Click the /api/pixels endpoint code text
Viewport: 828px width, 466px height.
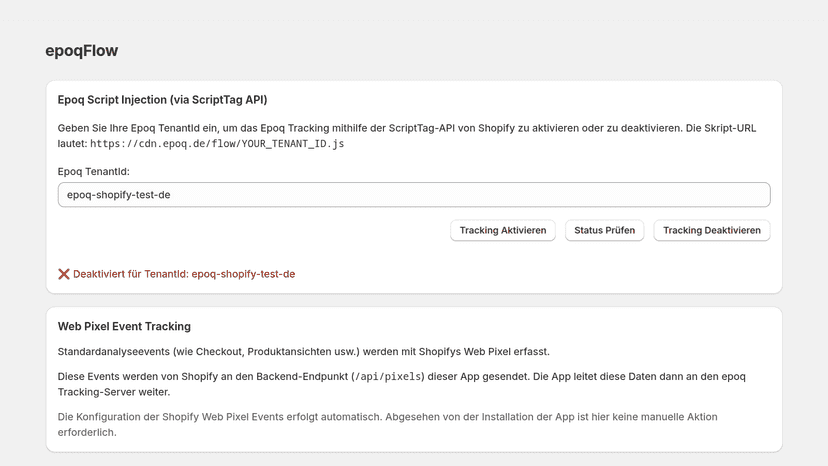[388, 377]
